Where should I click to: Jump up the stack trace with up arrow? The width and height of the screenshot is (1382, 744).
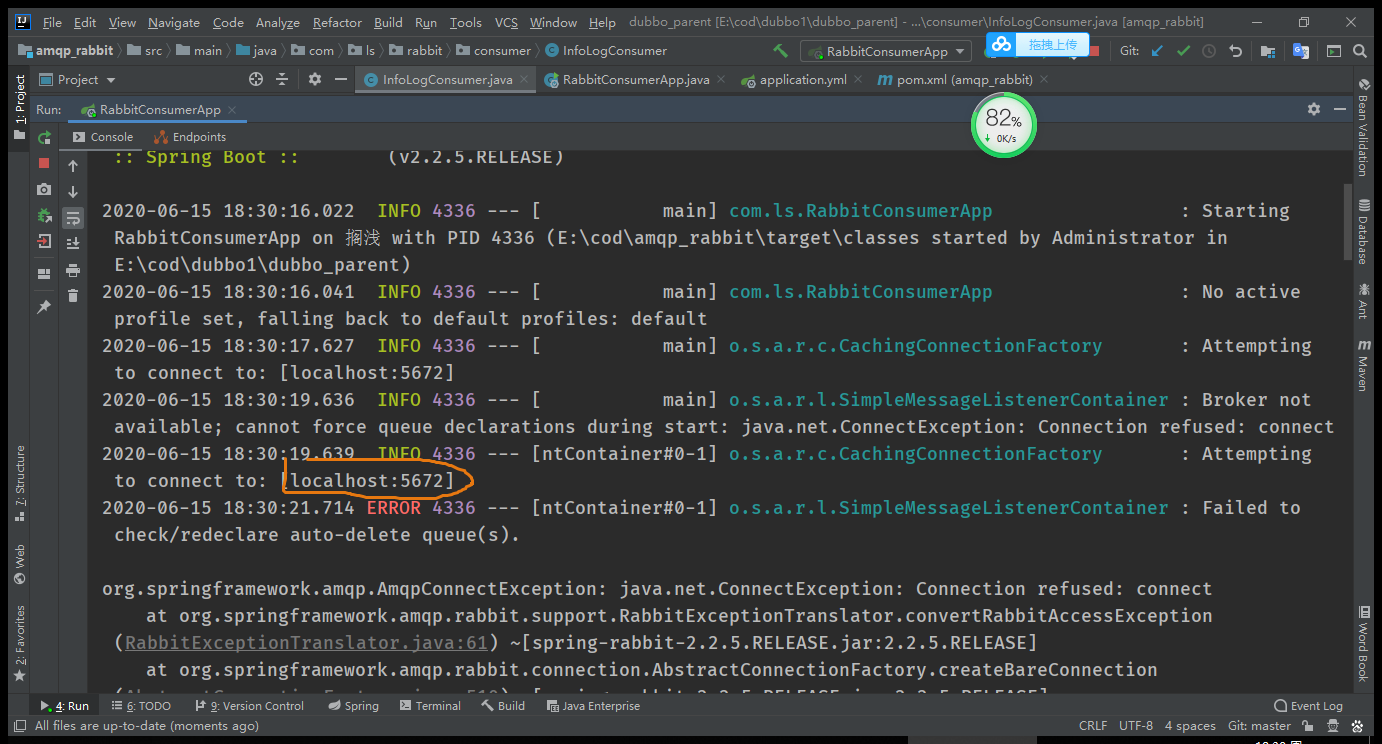[73, 166]
